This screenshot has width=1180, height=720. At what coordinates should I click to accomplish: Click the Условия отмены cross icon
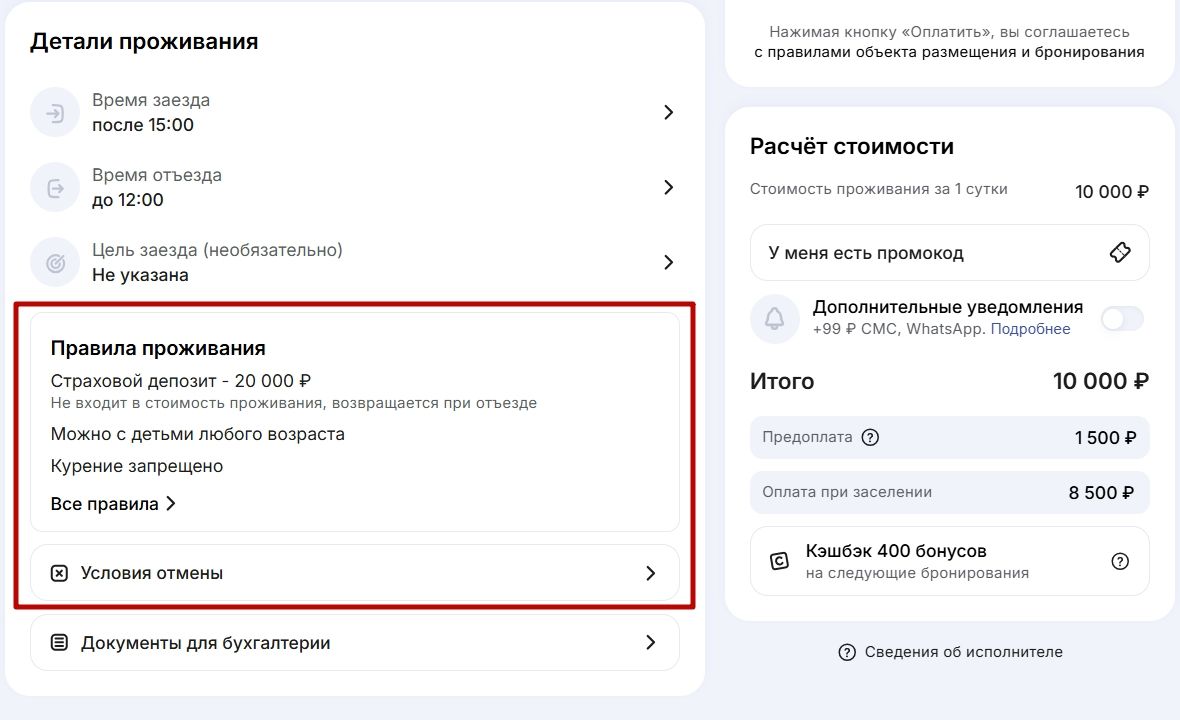(59, 573)
